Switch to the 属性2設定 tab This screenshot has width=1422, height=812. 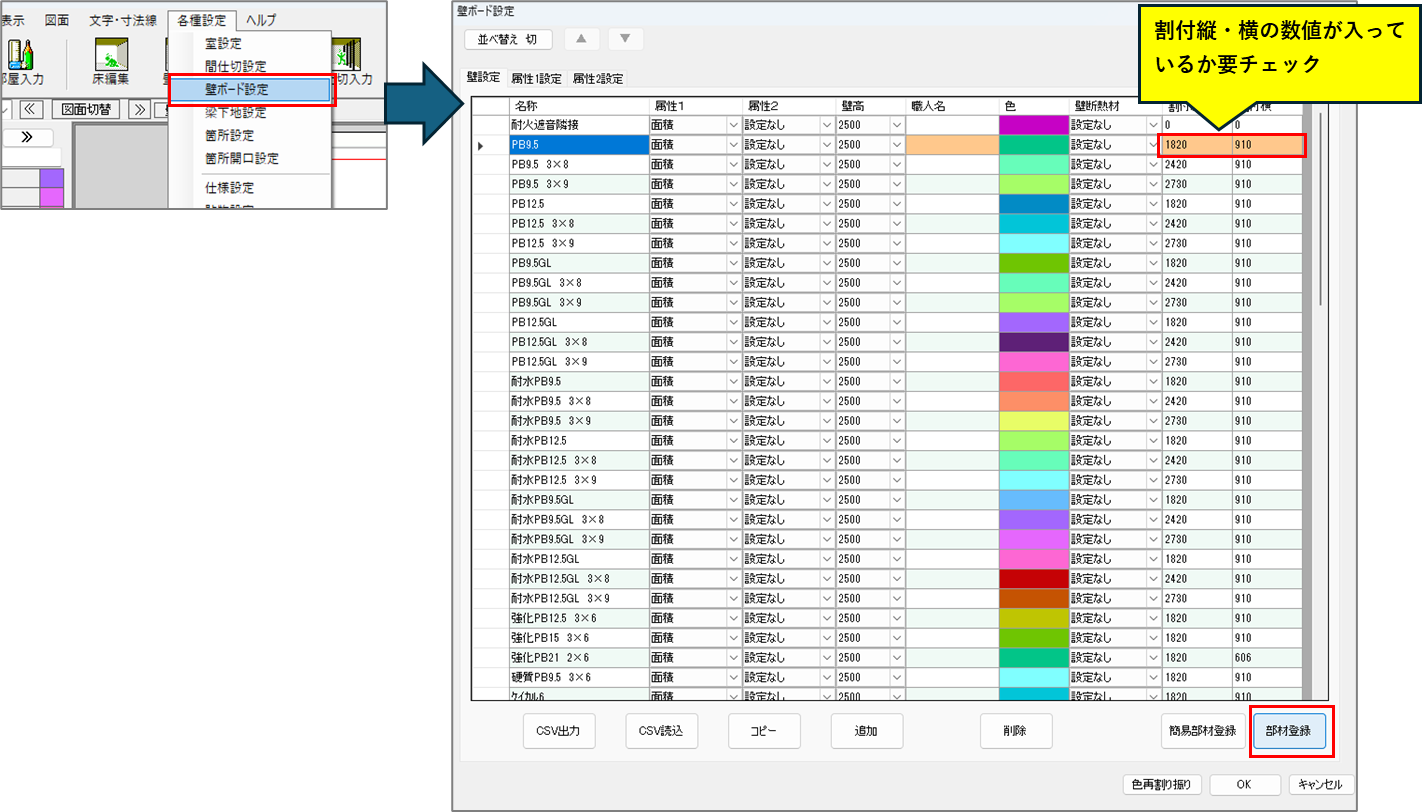(x=597, y=78)
